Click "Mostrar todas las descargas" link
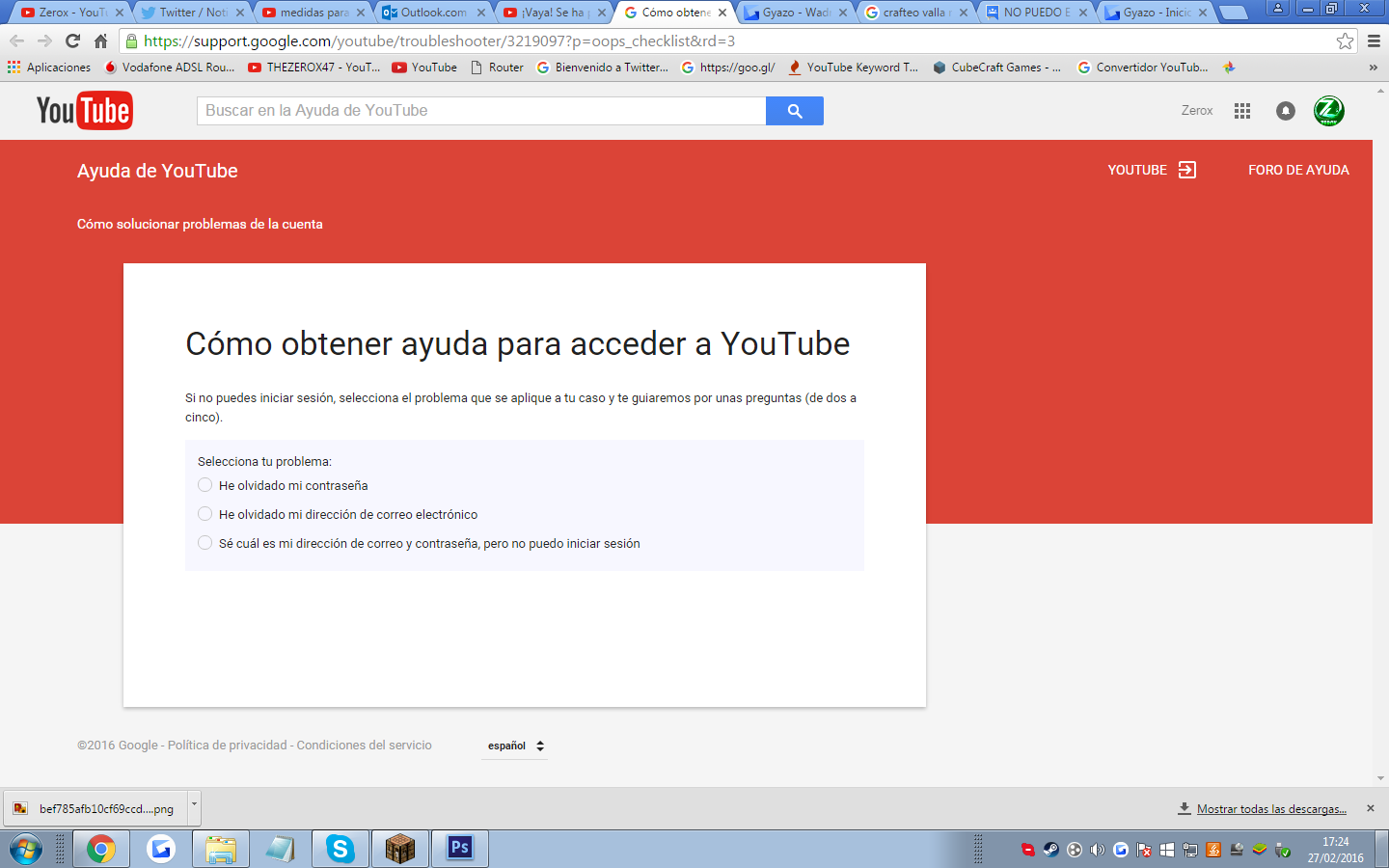The width and height of the screenshot is (1389, 868). tap(1271, 809)
